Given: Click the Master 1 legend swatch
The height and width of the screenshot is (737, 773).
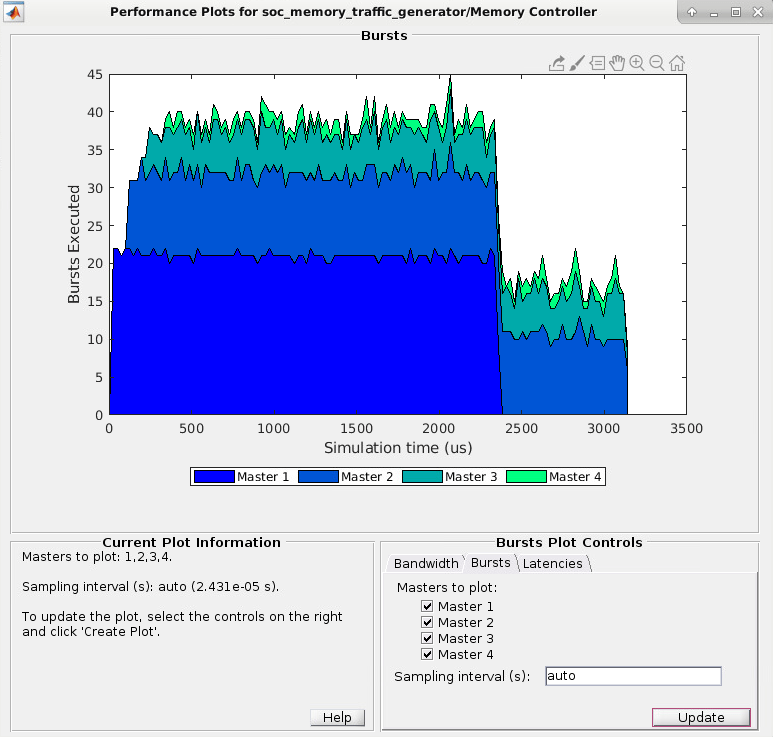Looking at the screenshot, I should (x=214, y=477).
